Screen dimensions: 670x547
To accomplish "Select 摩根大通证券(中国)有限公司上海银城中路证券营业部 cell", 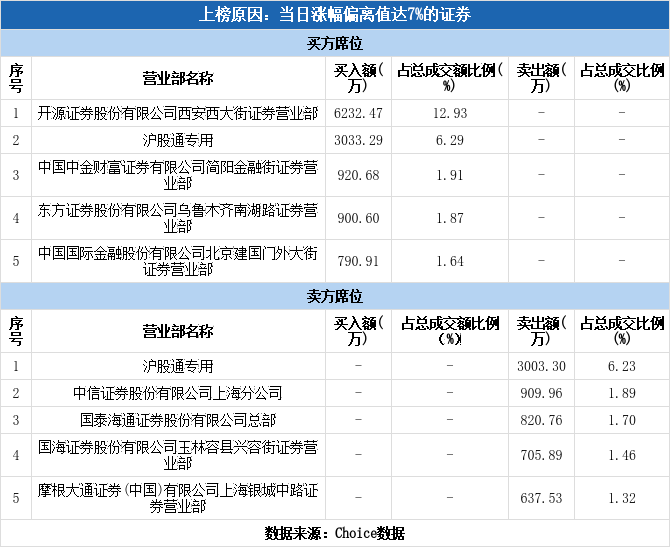I will pyautogui.click(x=178, y=498).
